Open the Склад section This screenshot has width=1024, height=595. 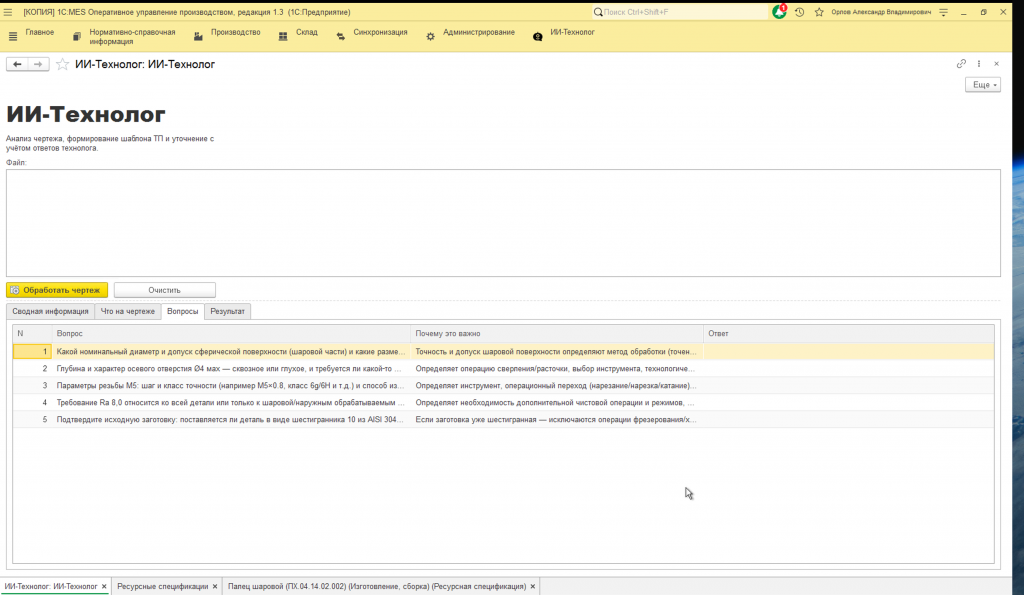[306, 32]
